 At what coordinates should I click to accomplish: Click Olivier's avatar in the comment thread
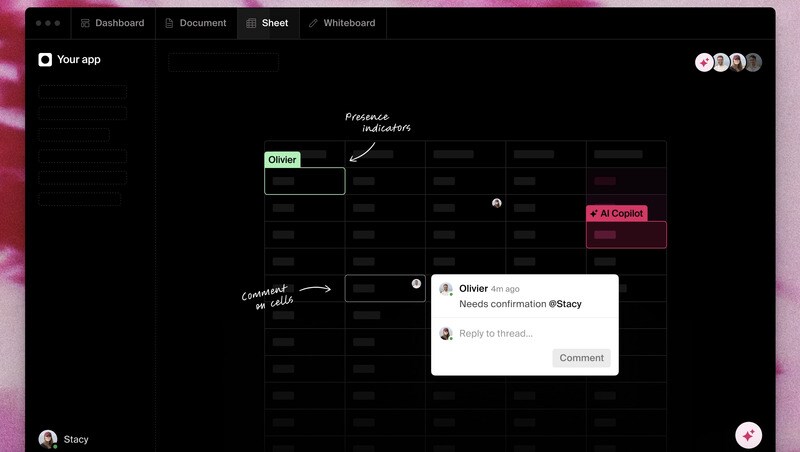click(446, 289)
